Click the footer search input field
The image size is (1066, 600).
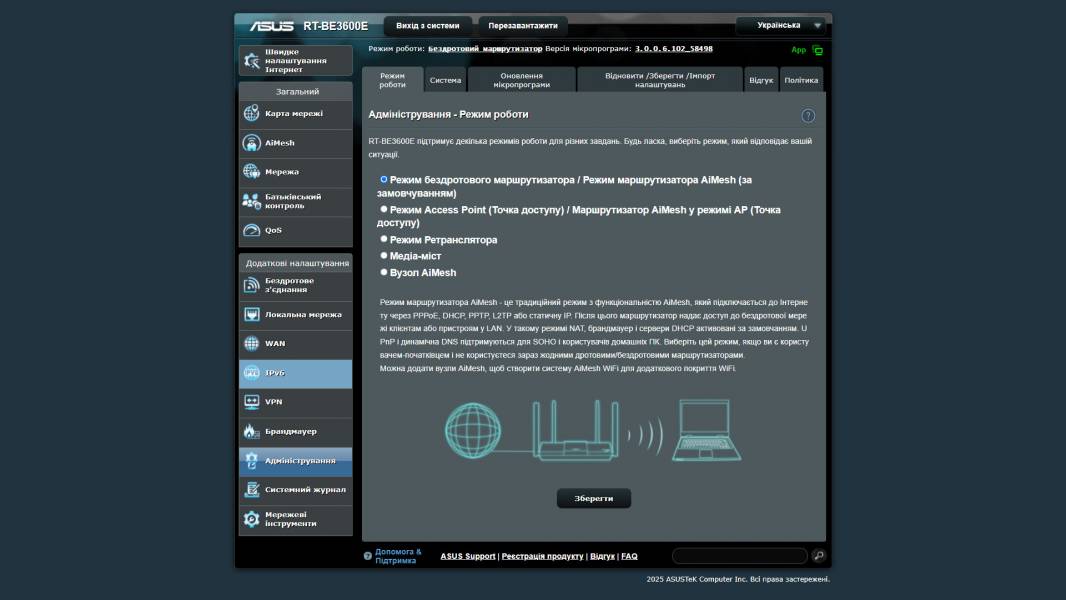[740, 556]
